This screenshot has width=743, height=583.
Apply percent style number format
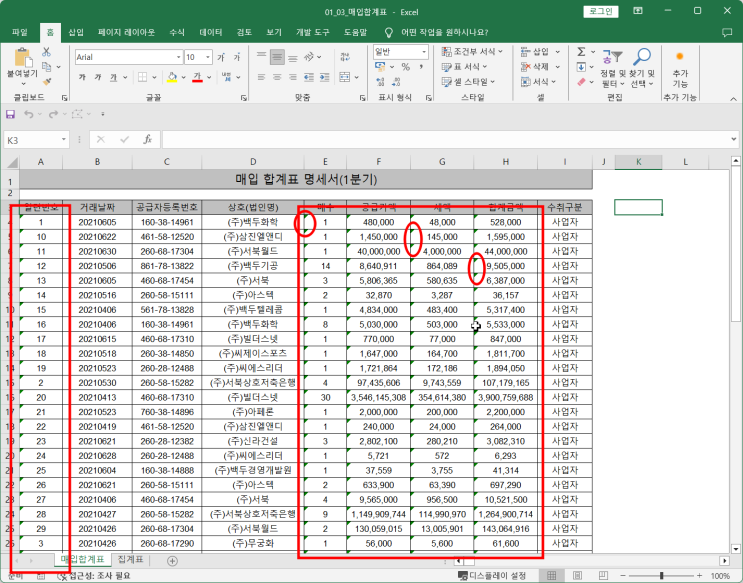(x=406, y=67)
